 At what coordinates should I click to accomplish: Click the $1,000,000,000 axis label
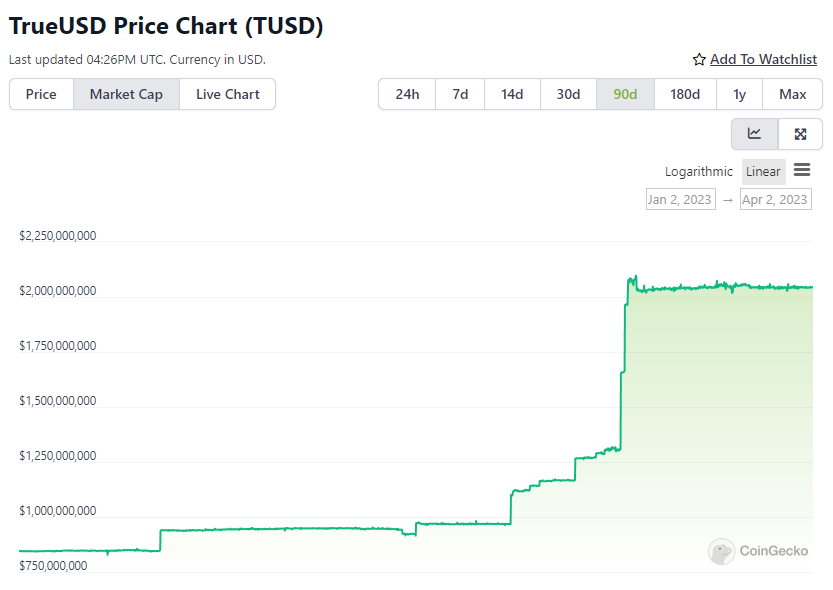[x=58, y=511]
